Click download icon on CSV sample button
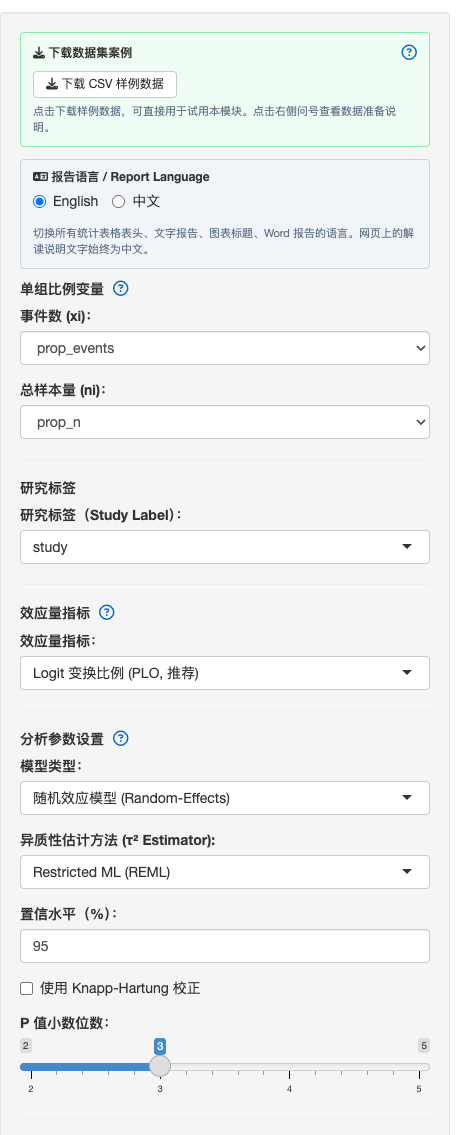470x1135 pixels. pos(52,84)
